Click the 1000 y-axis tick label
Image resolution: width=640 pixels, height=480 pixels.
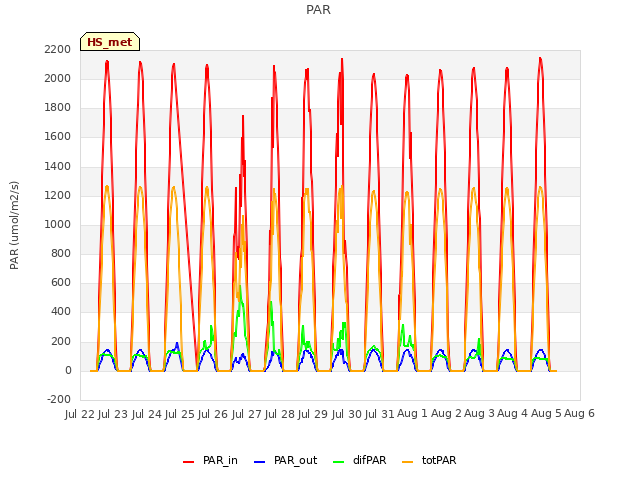58,224
